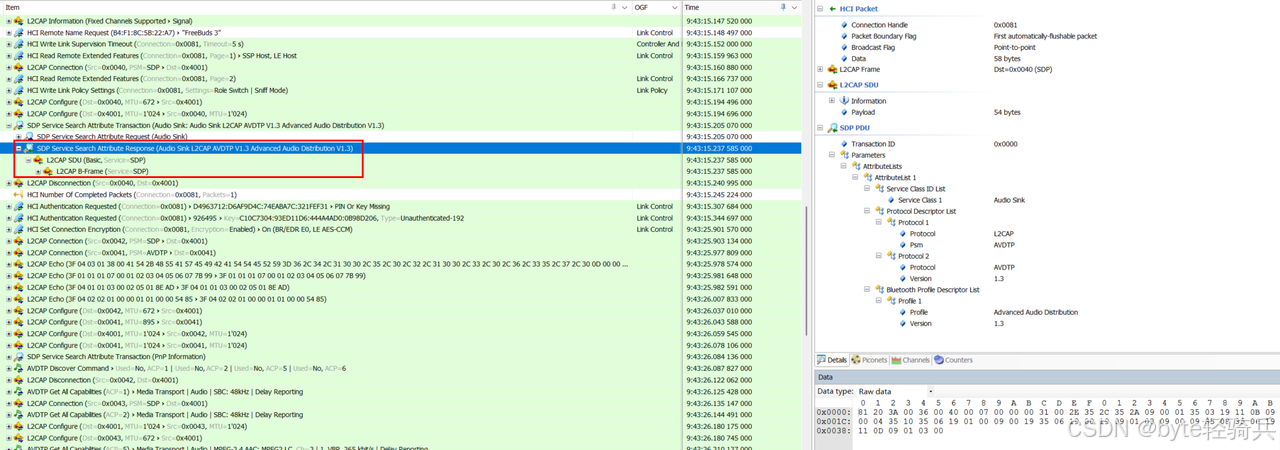Click the L2CAP B-Frame row icon
Viewport: 1280px width, 450px height.
[48, 171]
